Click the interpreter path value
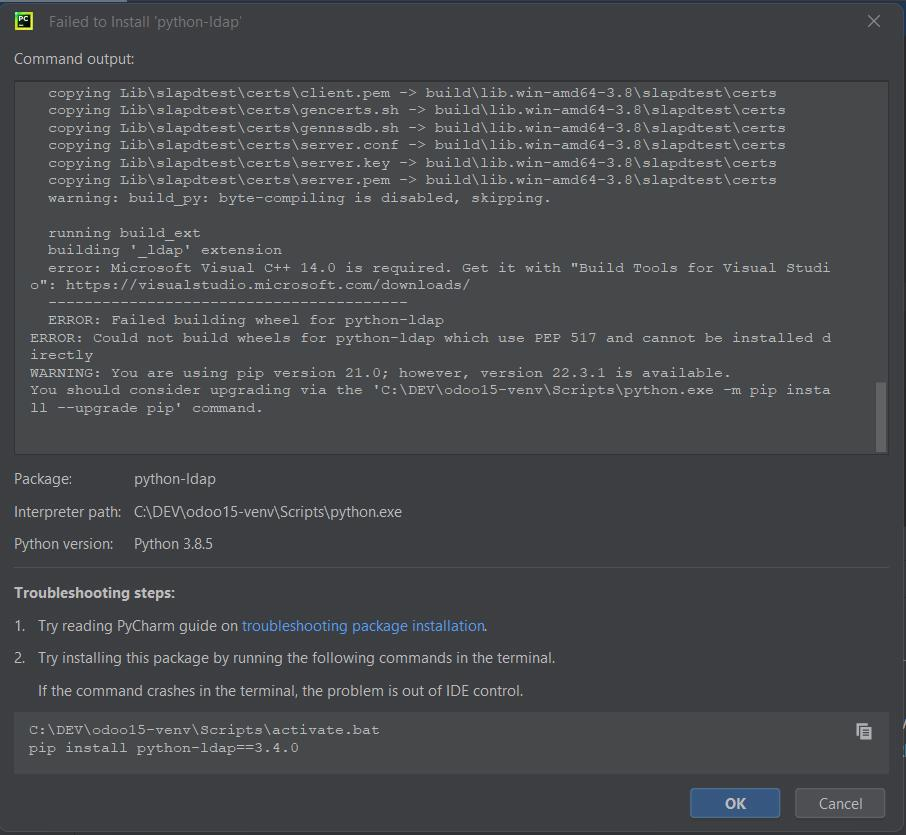Viewport: 906px width, 835px height. [268, 512]
